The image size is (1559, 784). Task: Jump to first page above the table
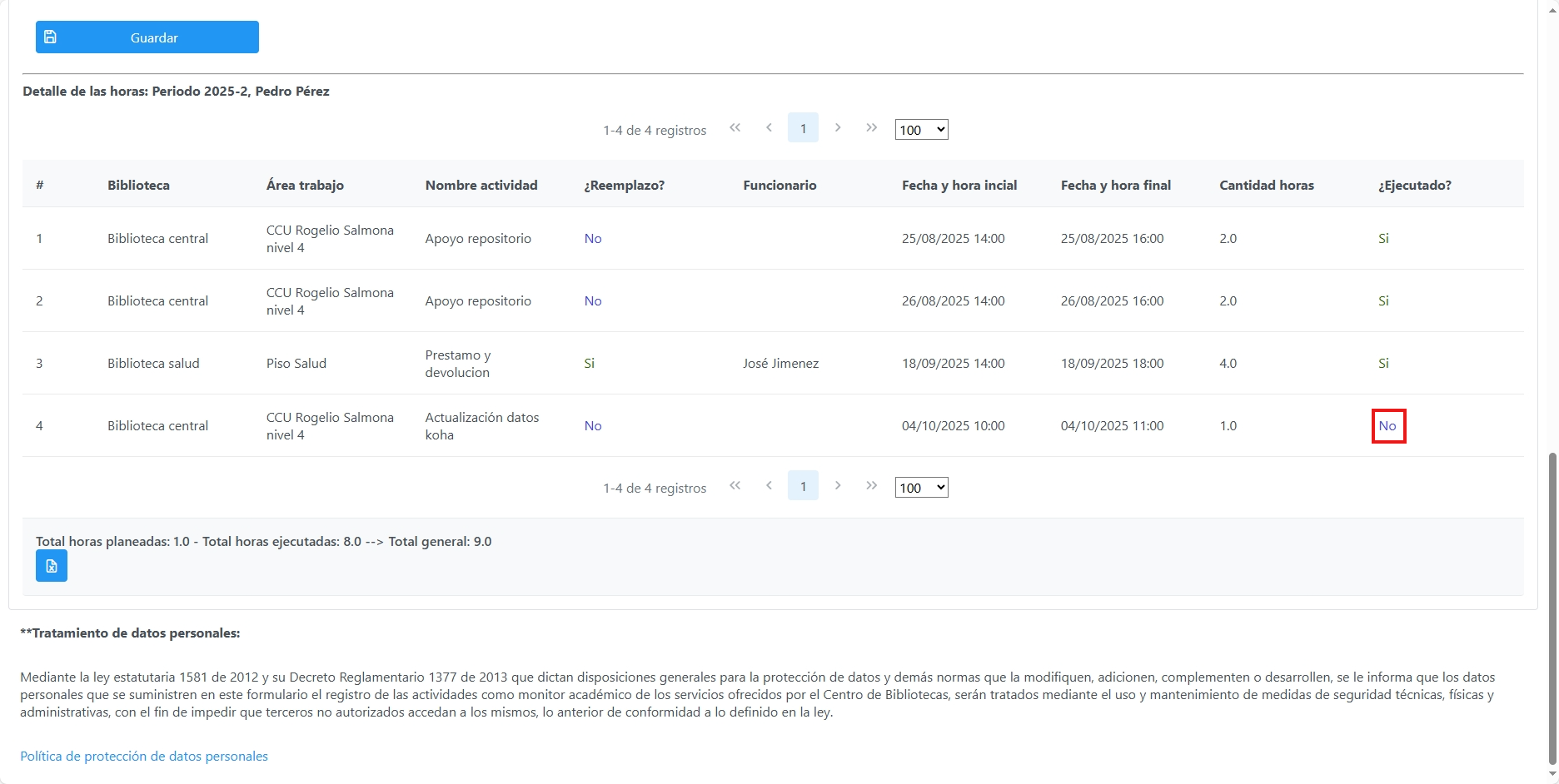735,128
